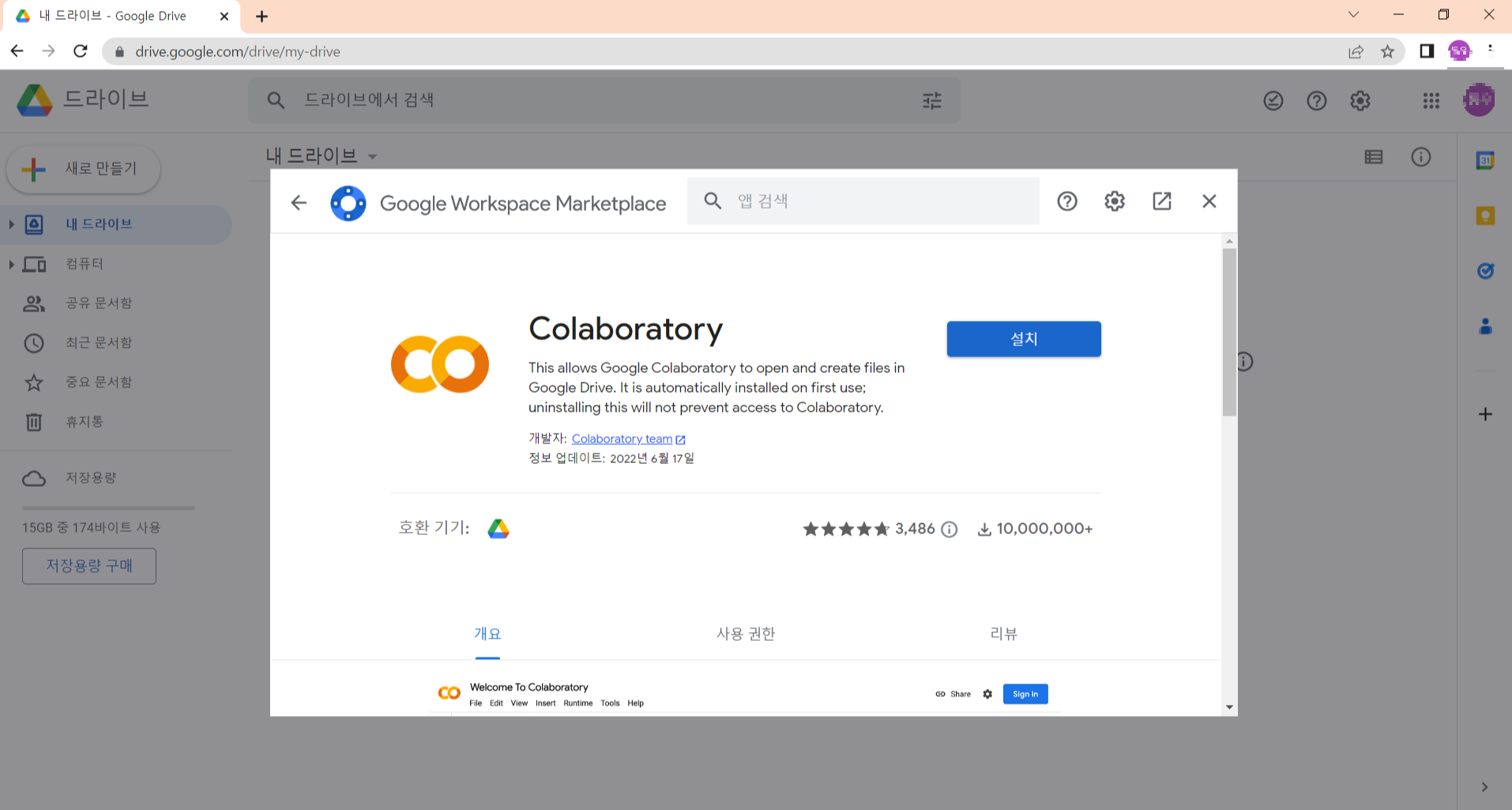Open Marketplace in new window icon
The width and height of the screenshot is (1512, 810).
[1162, 202]
